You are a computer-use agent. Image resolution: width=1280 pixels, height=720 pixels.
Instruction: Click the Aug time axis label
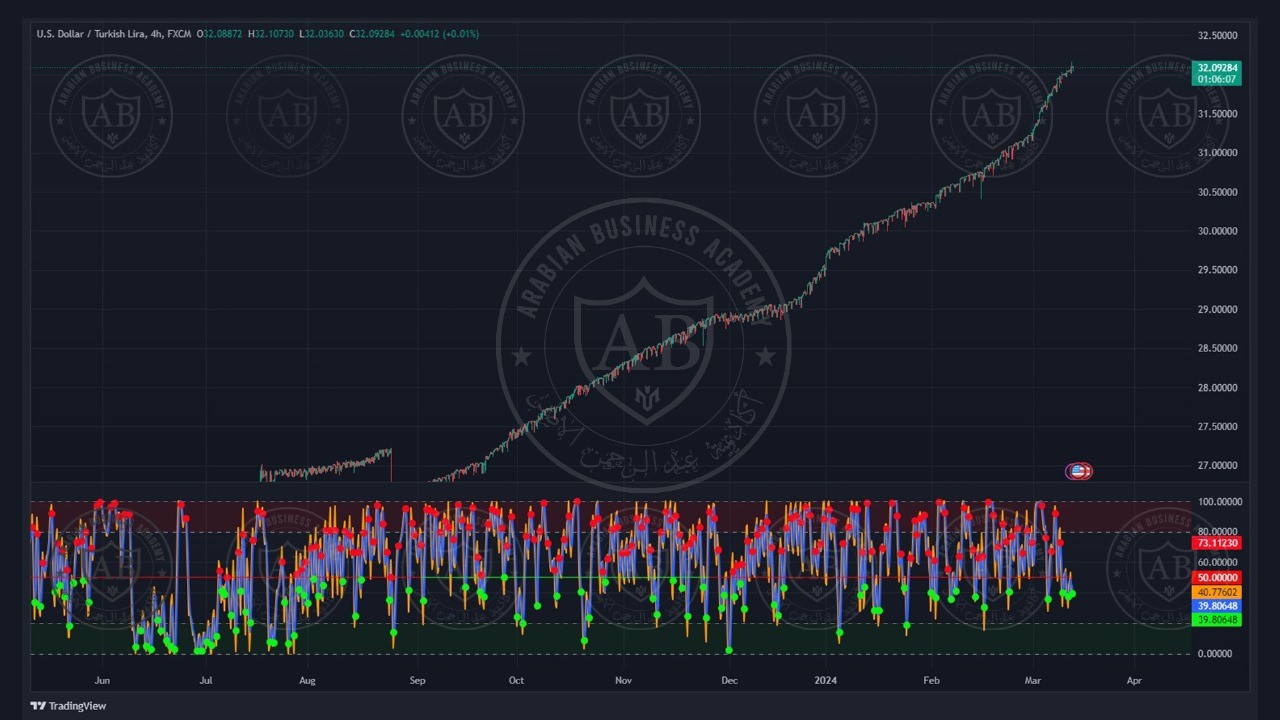(x=307, y=680)
